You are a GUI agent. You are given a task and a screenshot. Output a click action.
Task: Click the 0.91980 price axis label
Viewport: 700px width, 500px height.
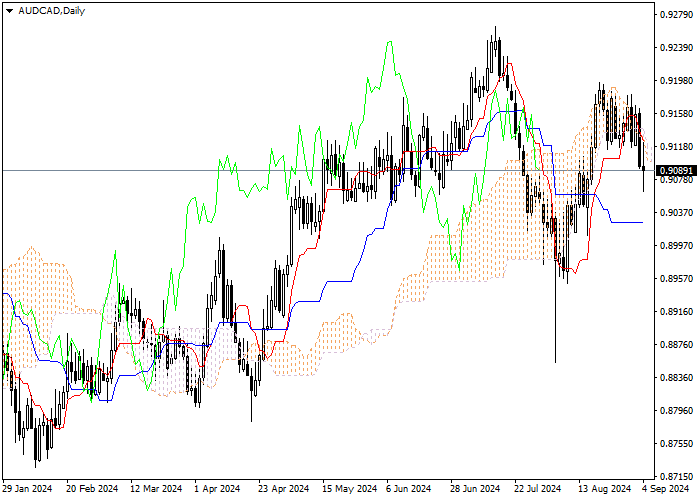pyautogui.click(x=677, y=81)
